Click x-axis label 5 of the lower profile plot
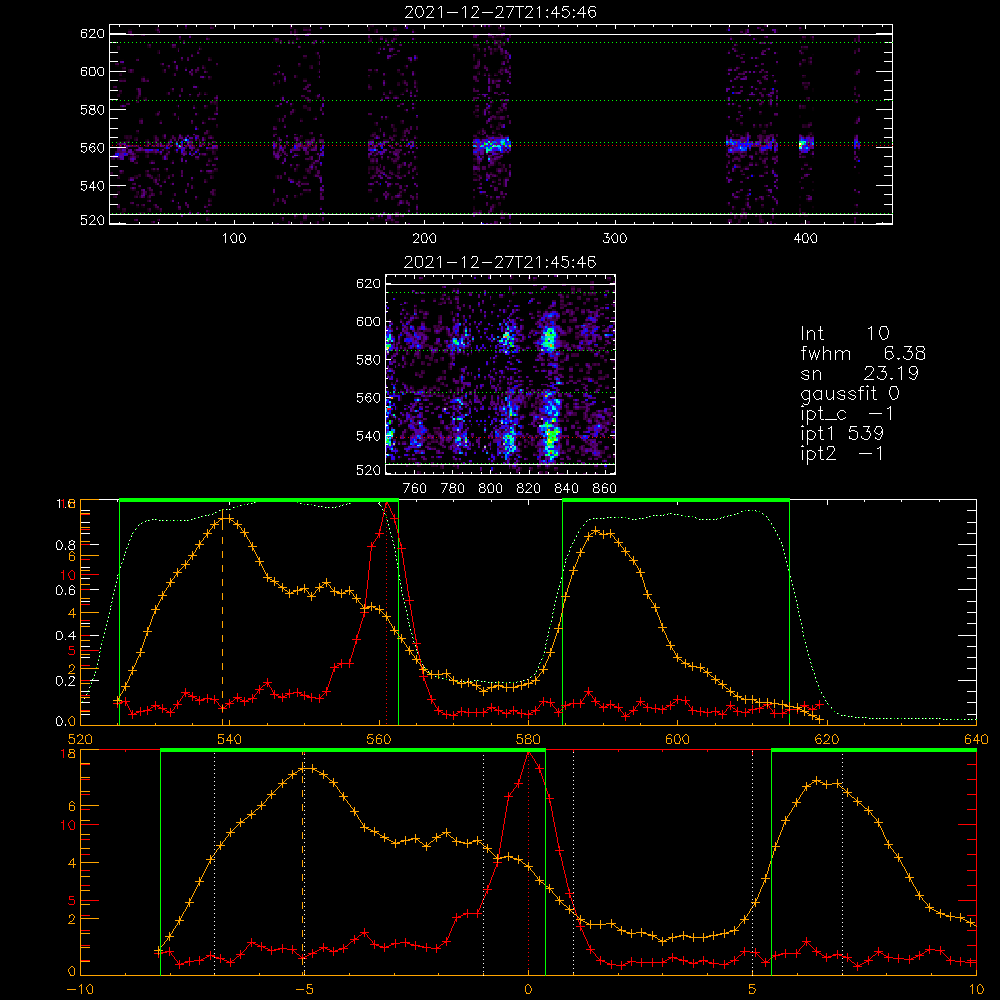 point(753,990)
